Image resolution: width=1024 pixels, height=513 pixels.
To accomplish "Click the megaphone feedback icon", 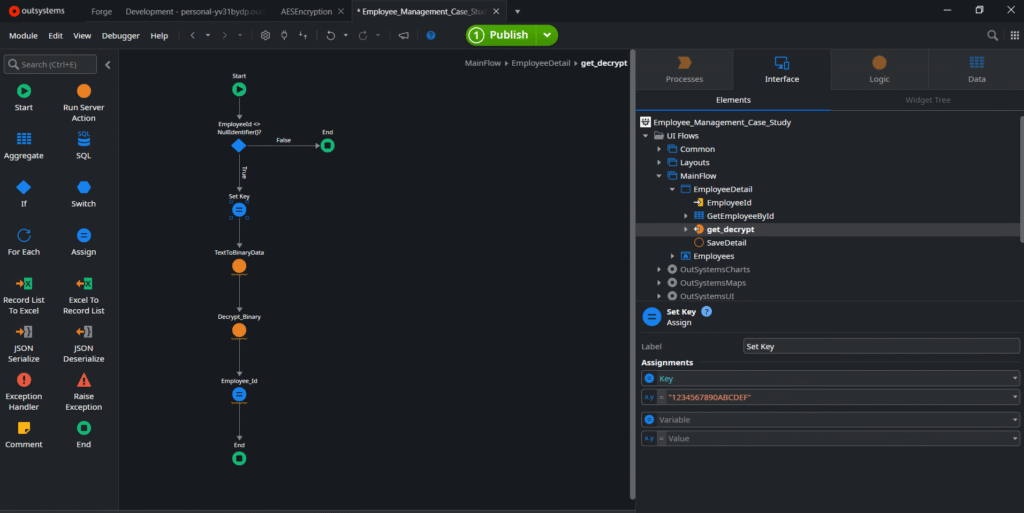I will (x=404, y=35).
